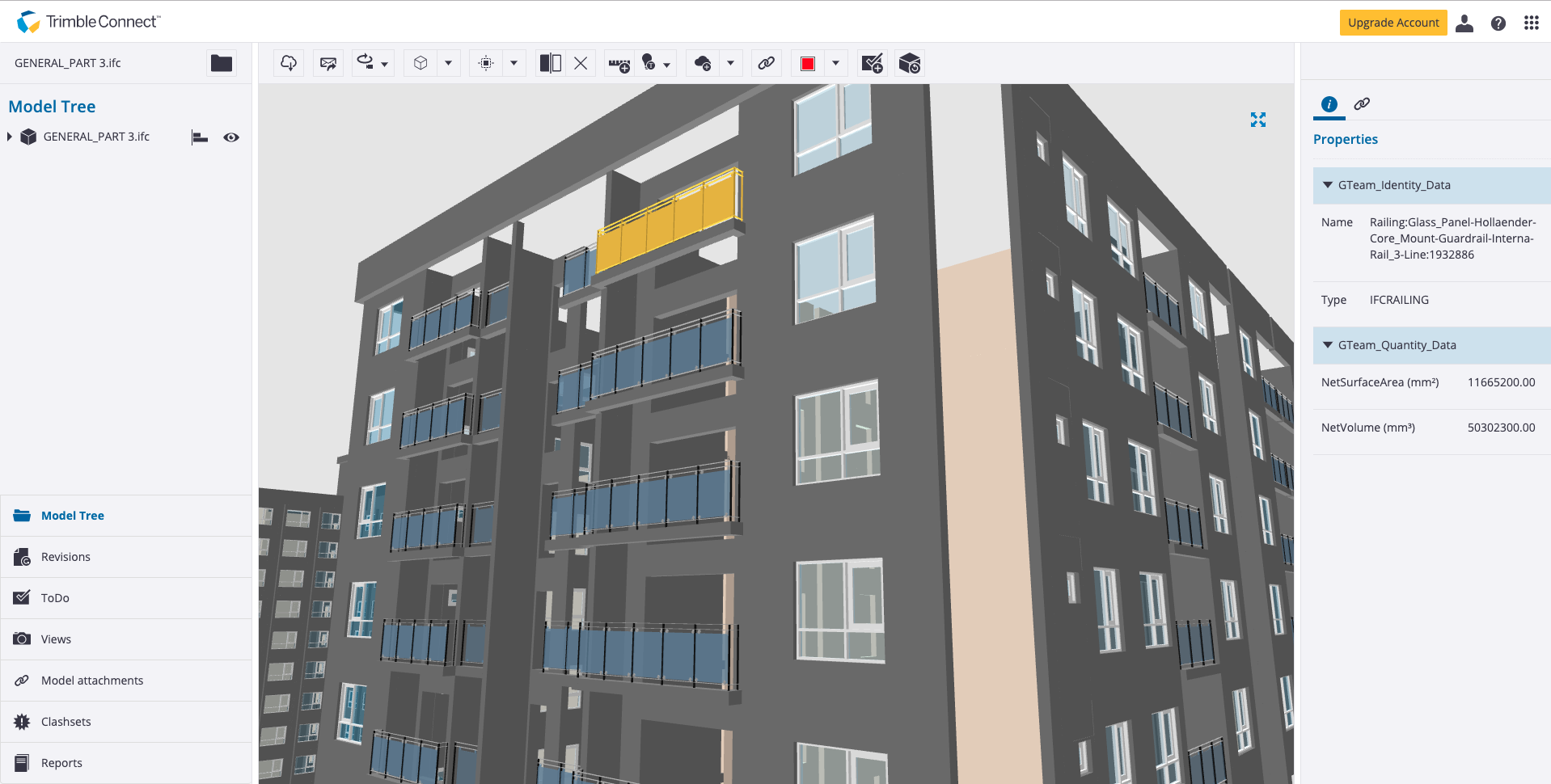Toggle visibility of GENERAL_PART 3.ifc model
The width and height of the screenshot is (1551, 784).
[x=231, y=137]
